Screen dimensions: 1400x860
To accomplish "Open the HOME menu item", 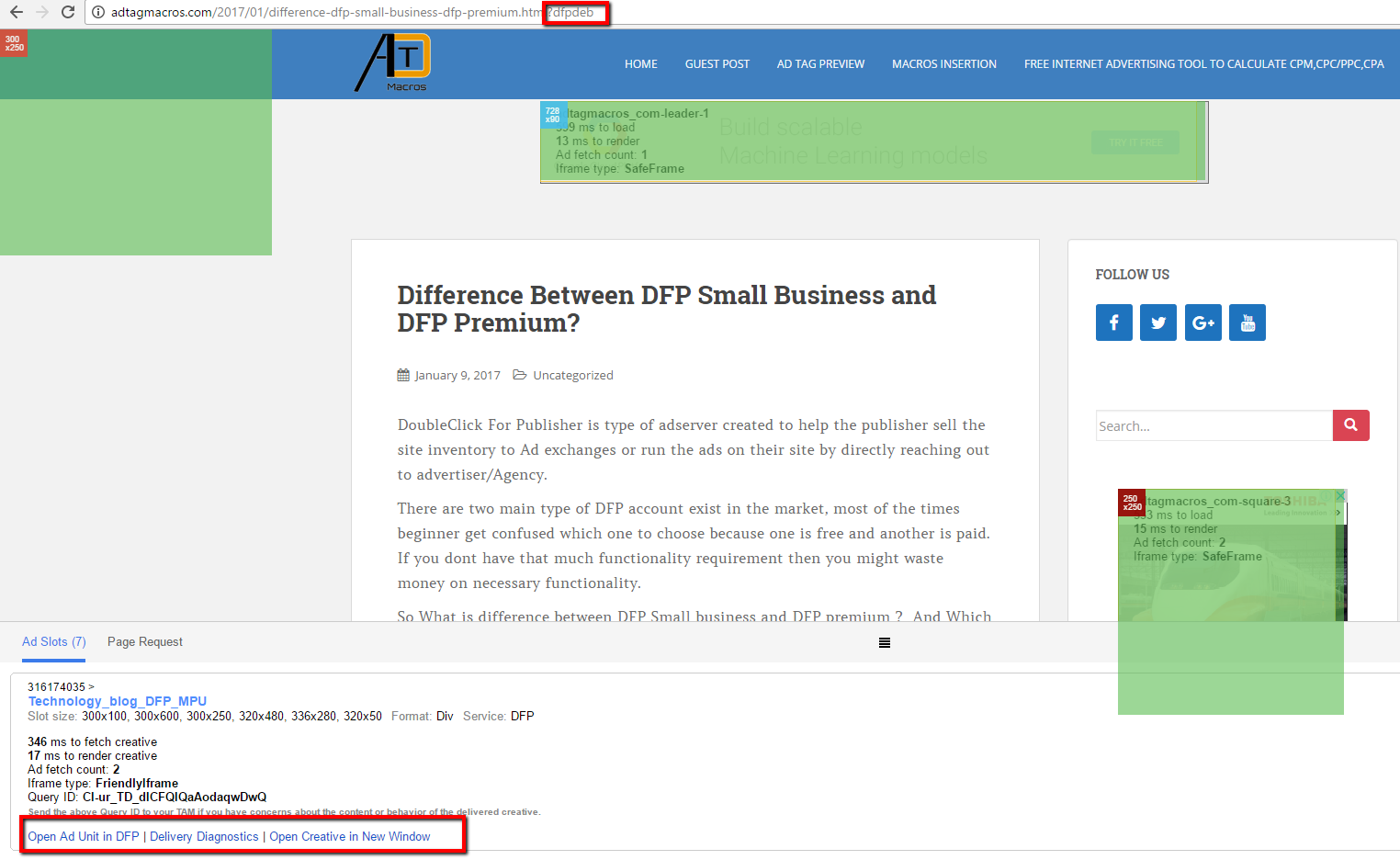I will tap(640, 64).
